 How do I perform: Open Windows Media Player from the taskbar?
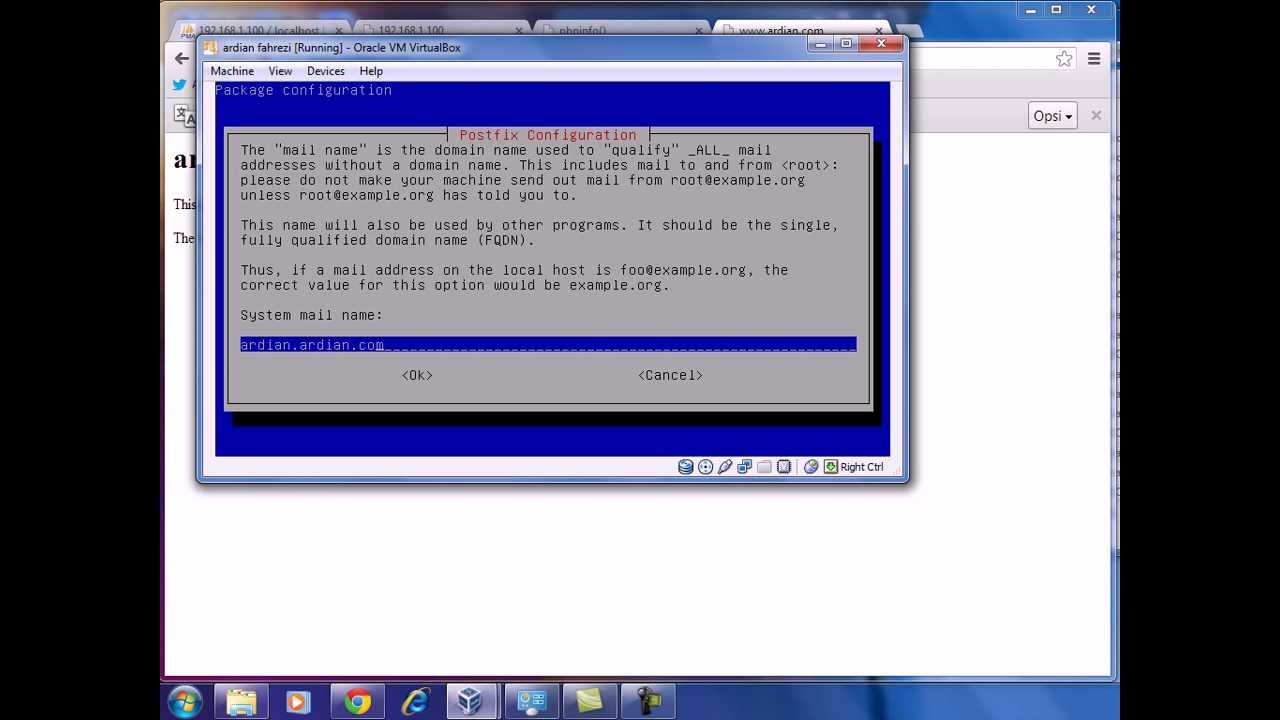point(298,702)
